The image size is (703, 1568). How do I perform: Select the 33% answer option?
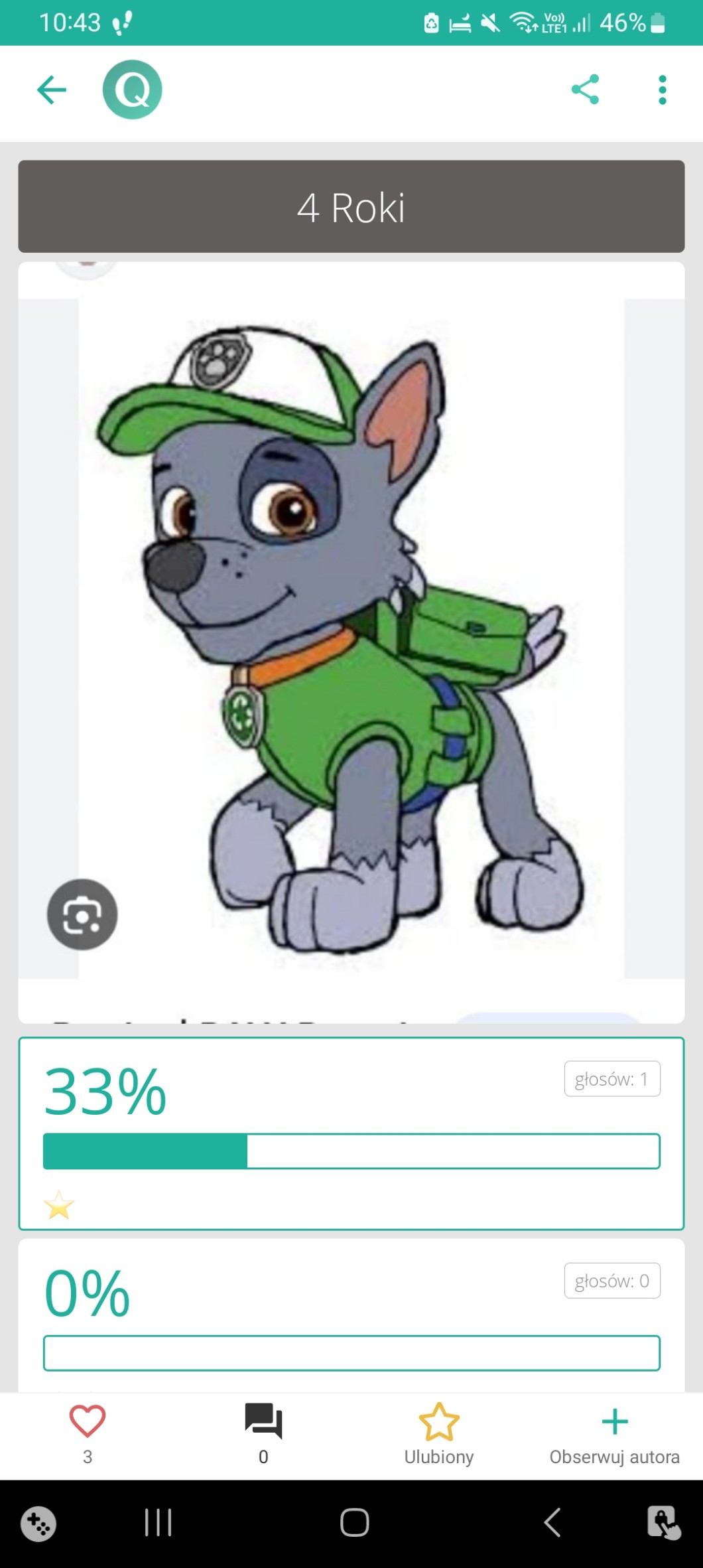pos(351,1133)
